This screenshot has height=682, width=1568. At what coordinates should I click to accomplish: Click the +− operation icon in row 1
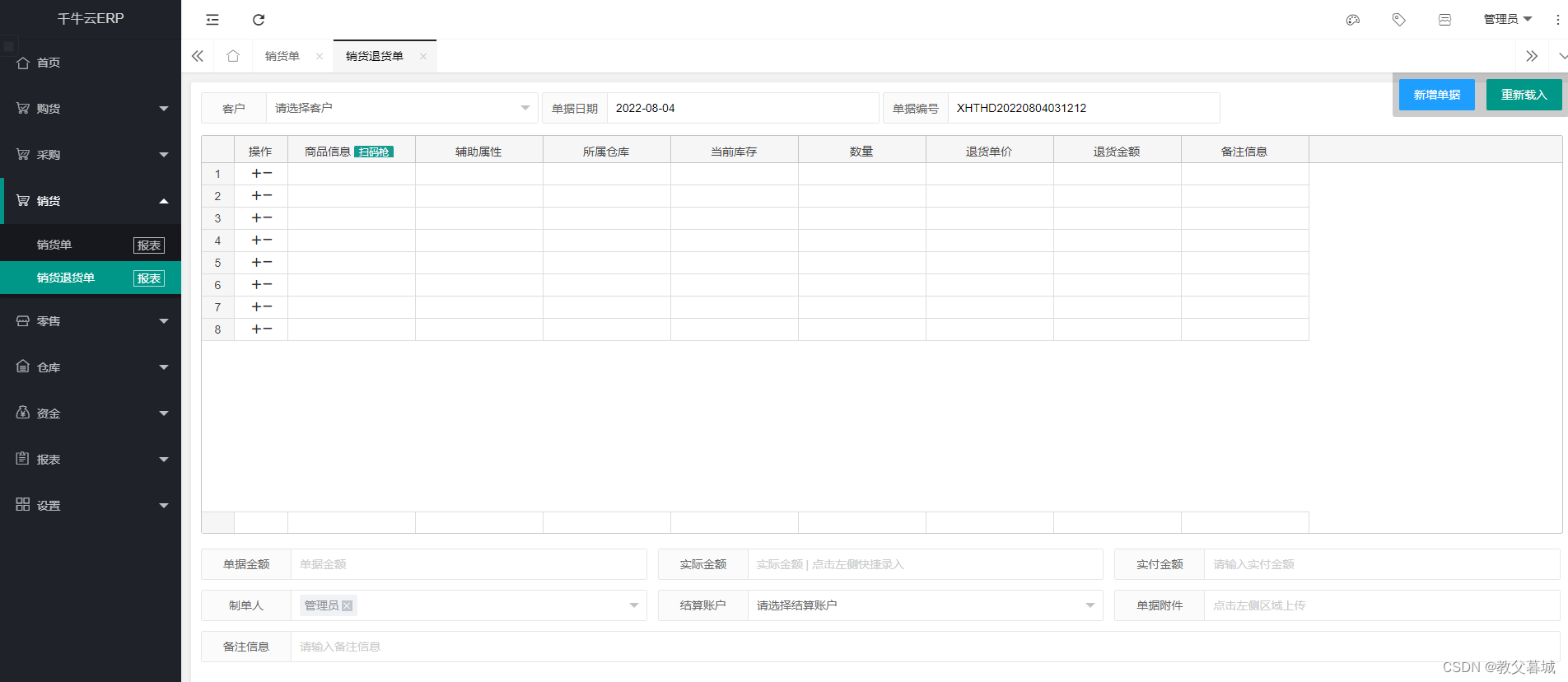[262, 174]
